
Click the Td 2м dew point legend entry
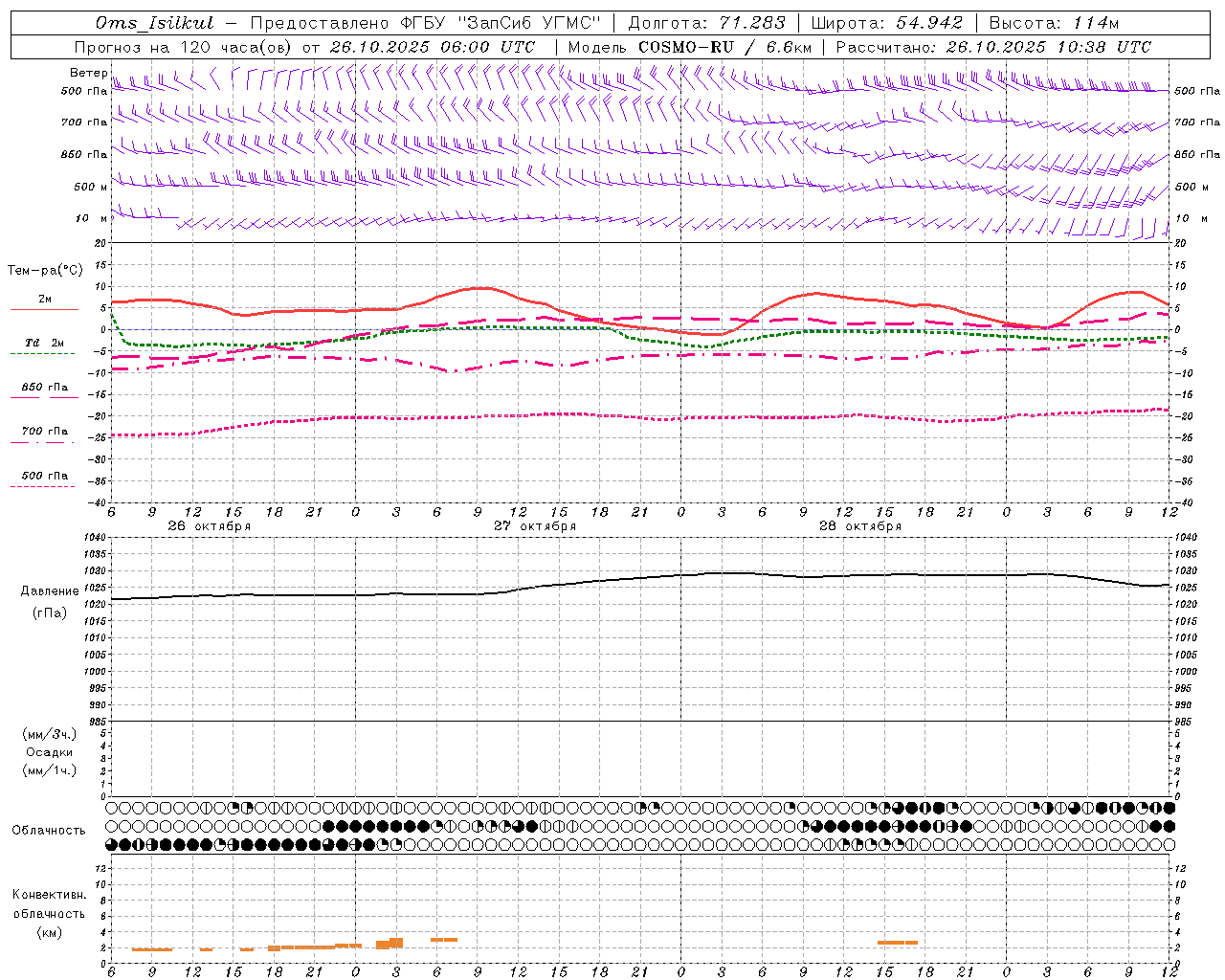[45, 343]
